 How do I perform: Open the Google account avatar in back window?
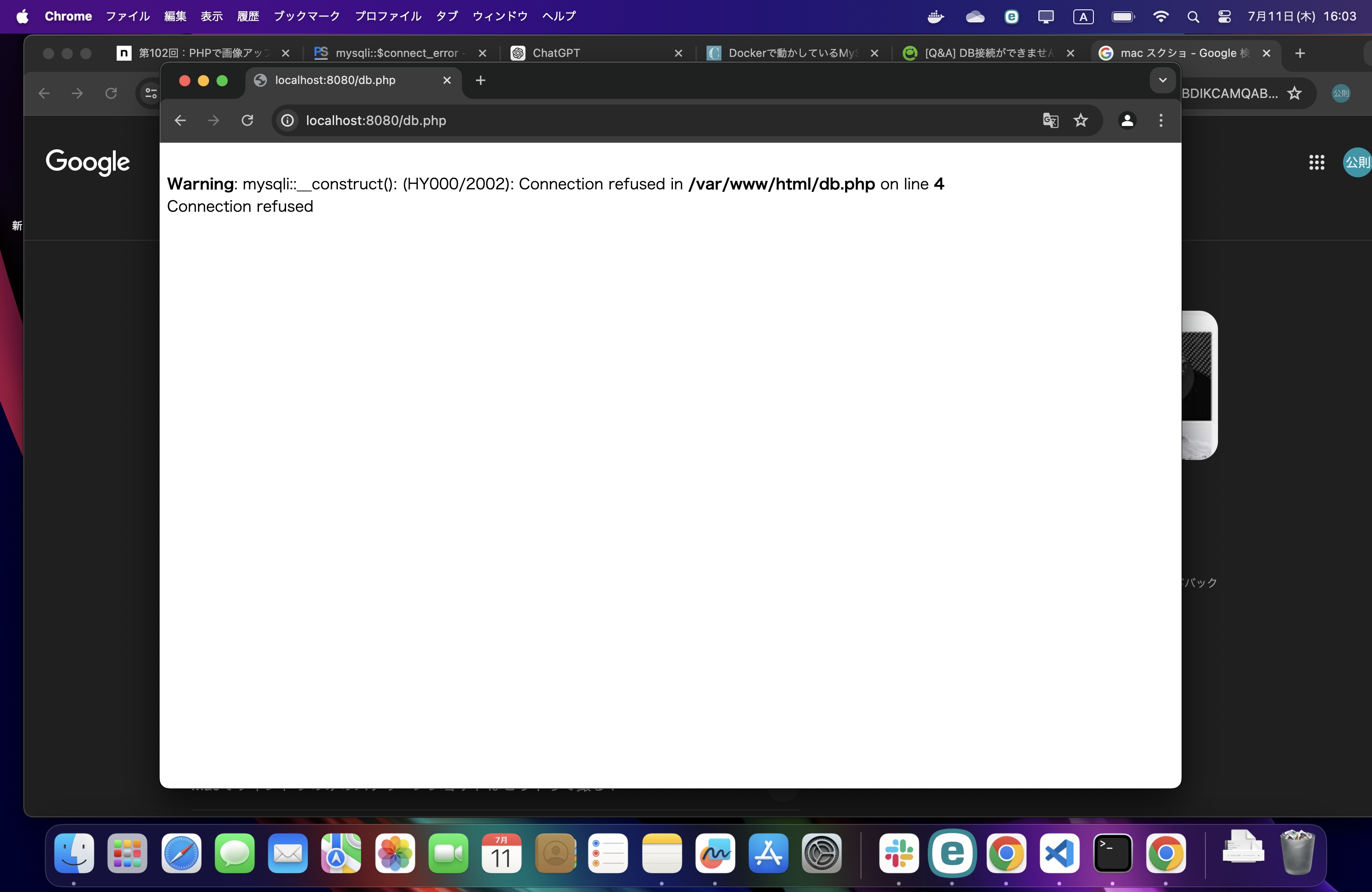(1357, 162)
